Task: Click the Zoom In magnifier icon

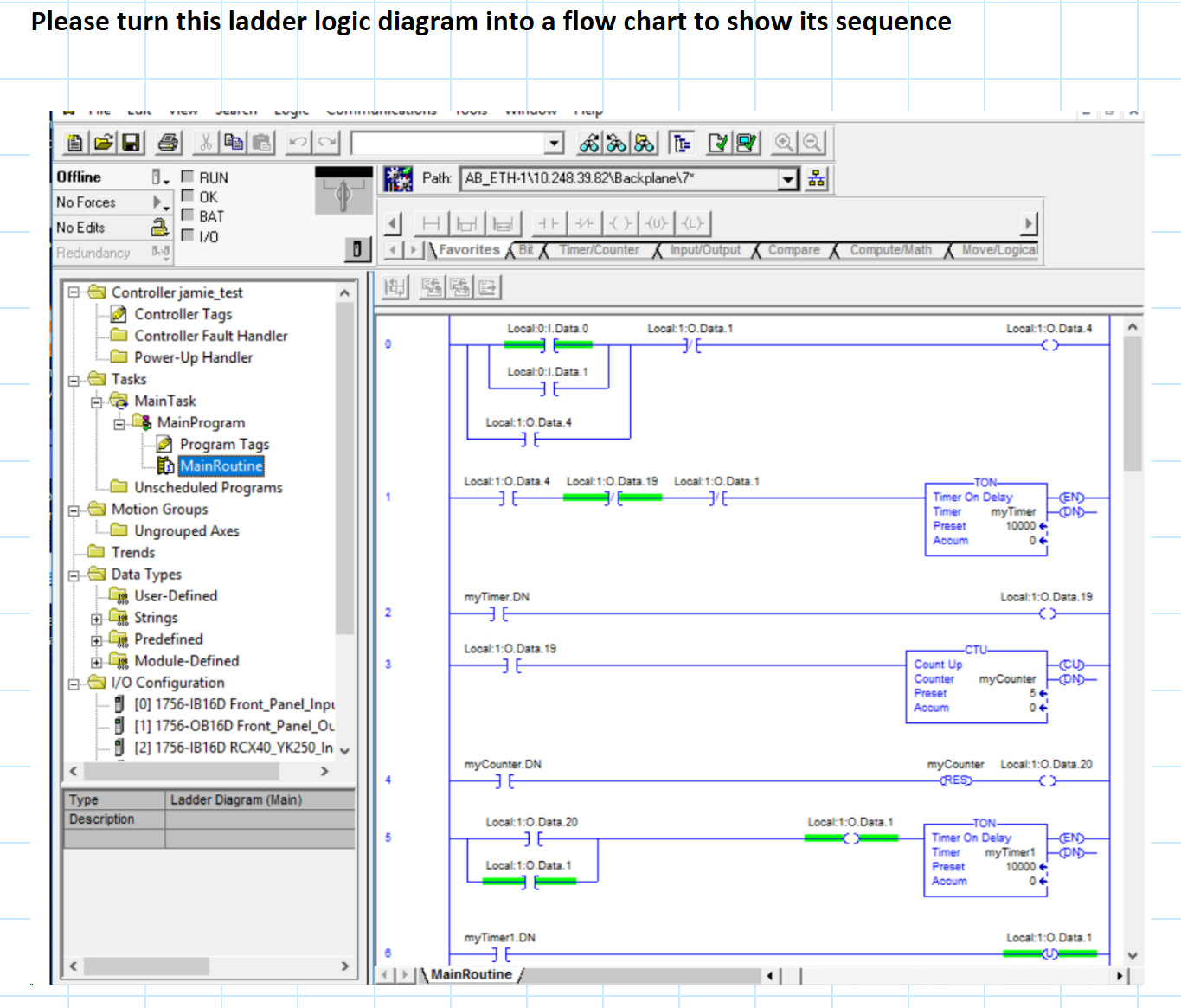Action: pos(784,142)
